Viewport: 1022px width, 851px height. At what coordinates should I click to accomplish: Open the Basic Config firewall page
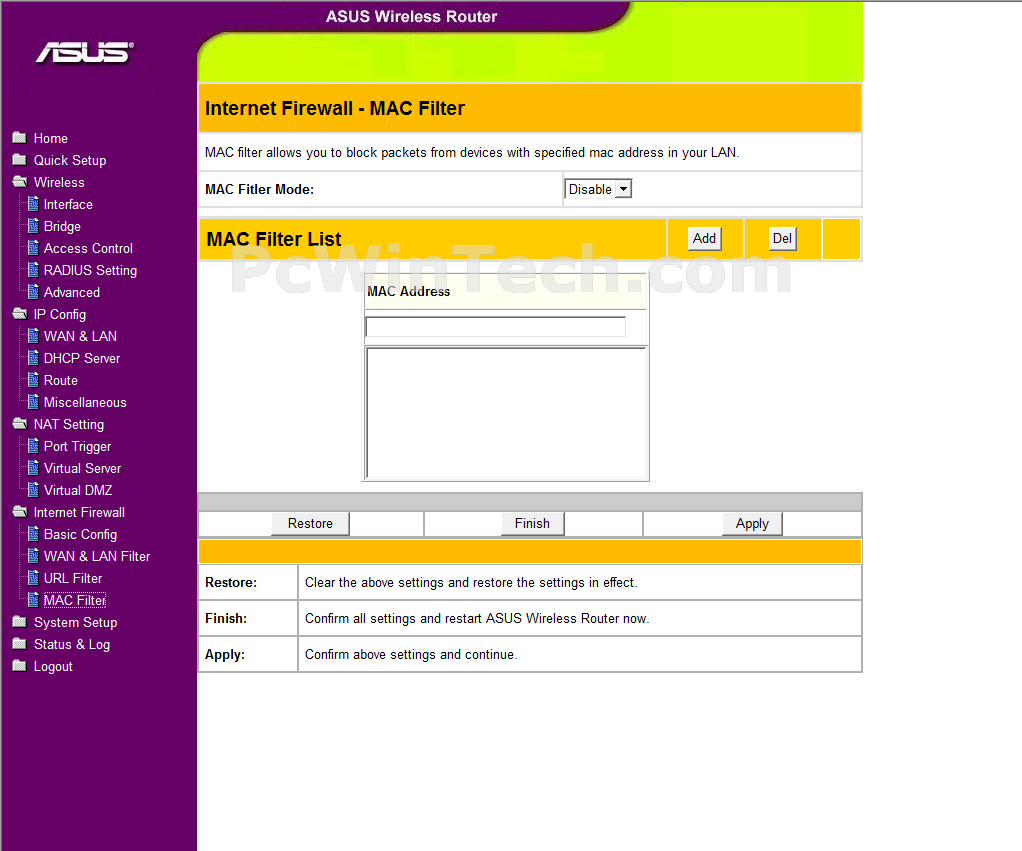pyautogui.click(x=81, y=535)
